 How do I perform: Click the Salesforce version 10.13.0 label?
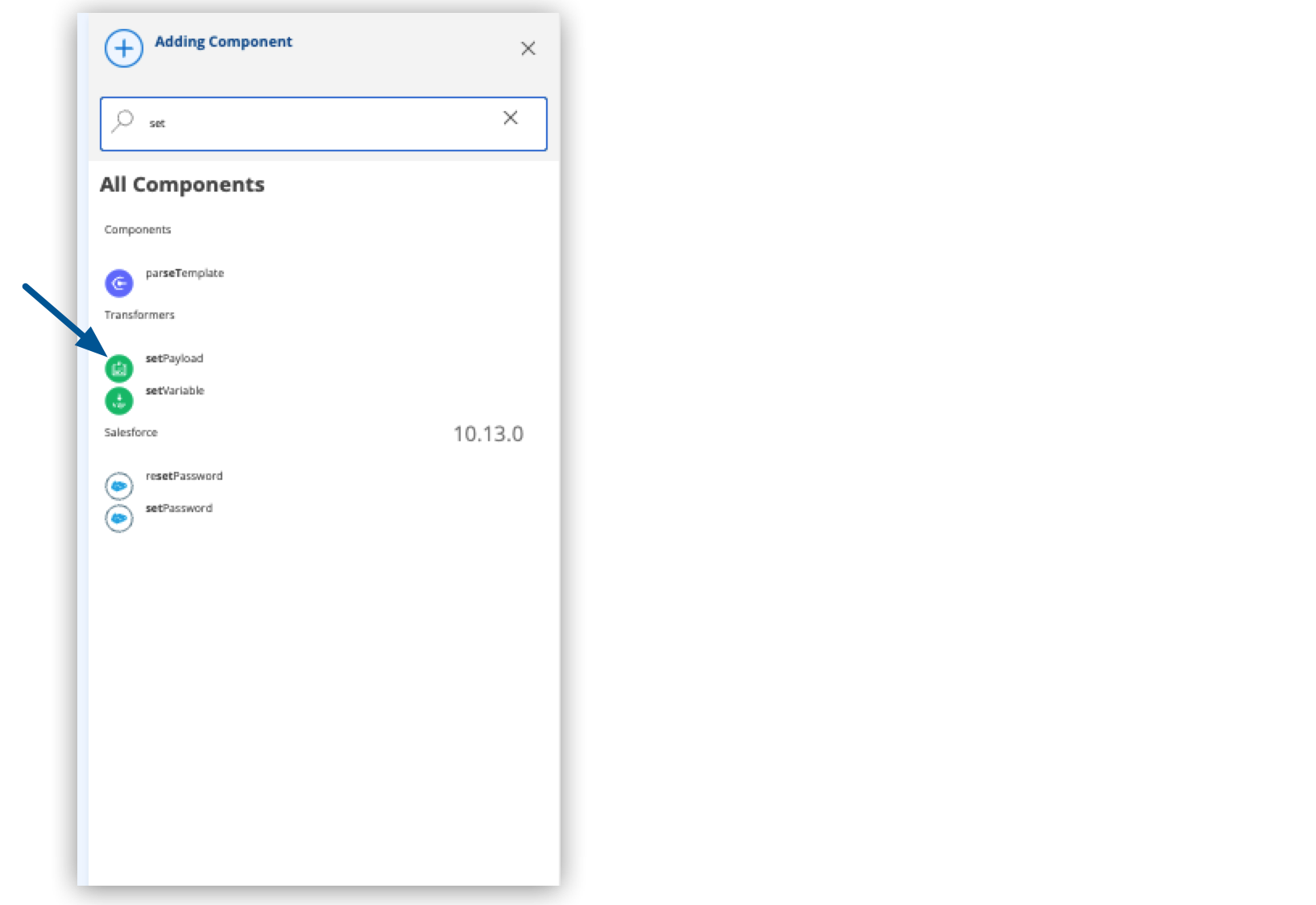click(489, 433)
